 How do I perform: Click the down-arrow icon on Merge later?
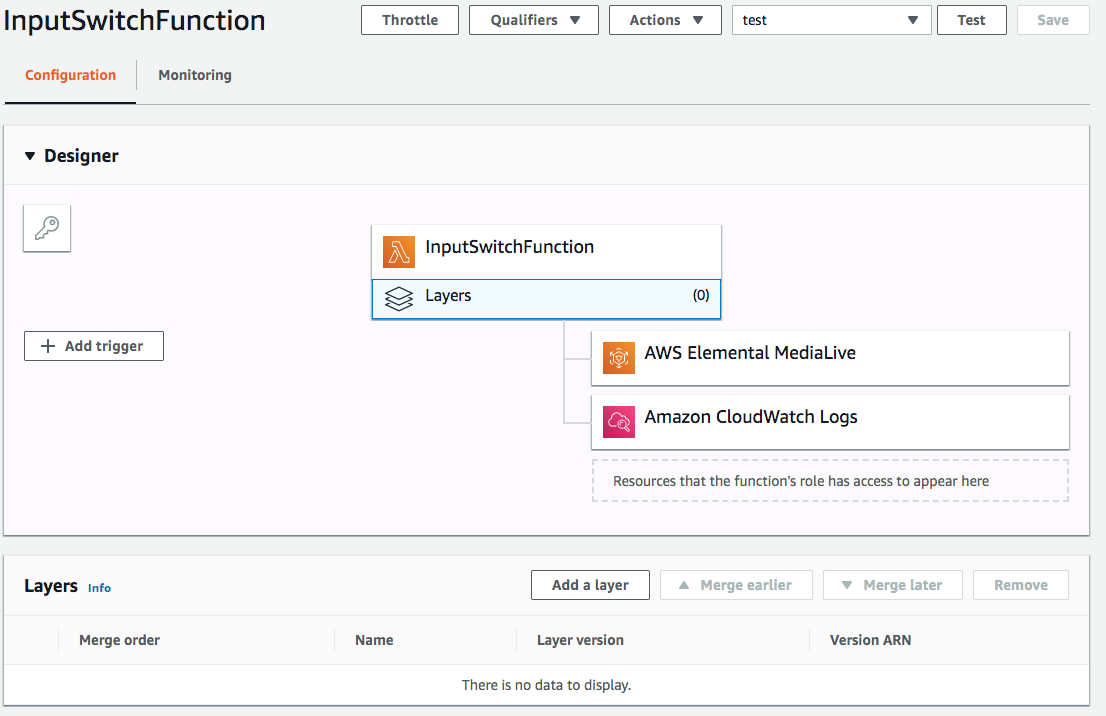click(847, 585)
